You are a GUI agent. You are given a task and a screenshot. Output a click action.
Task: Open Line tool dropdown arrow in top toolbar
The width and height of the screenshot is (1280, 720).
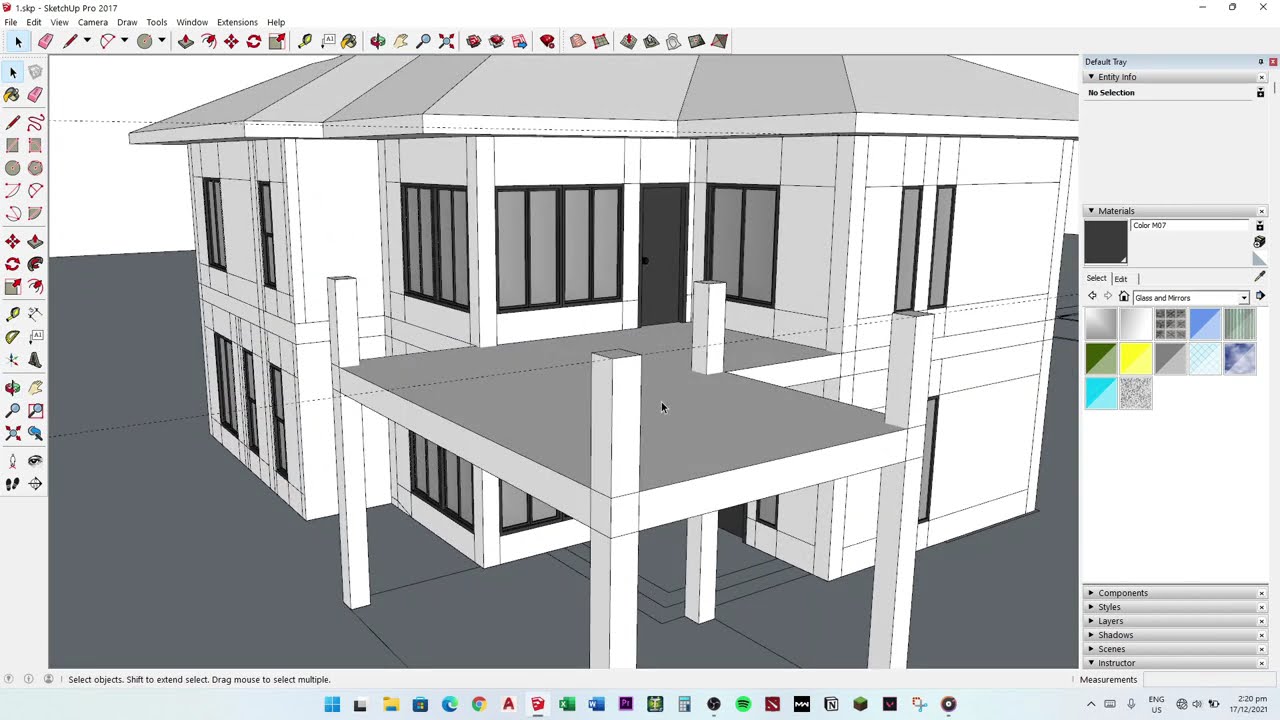[x=87, y=41]
